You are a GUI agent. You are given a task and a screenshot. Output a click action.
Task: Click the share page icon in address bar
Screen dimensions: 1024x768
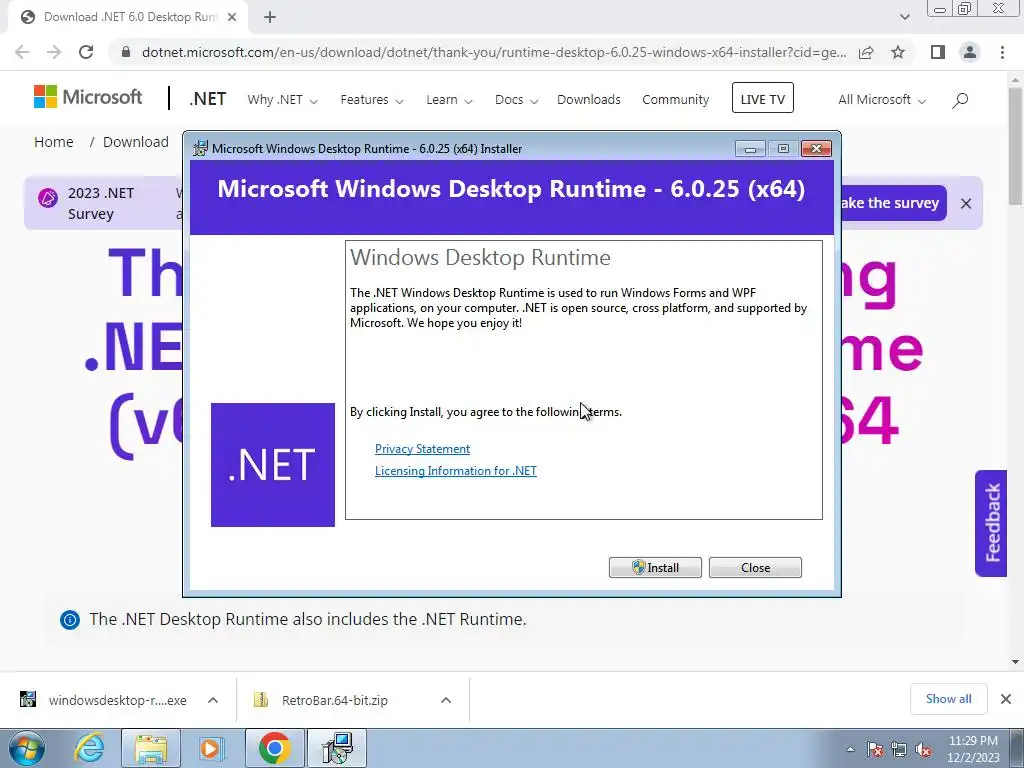click(866, 52)
